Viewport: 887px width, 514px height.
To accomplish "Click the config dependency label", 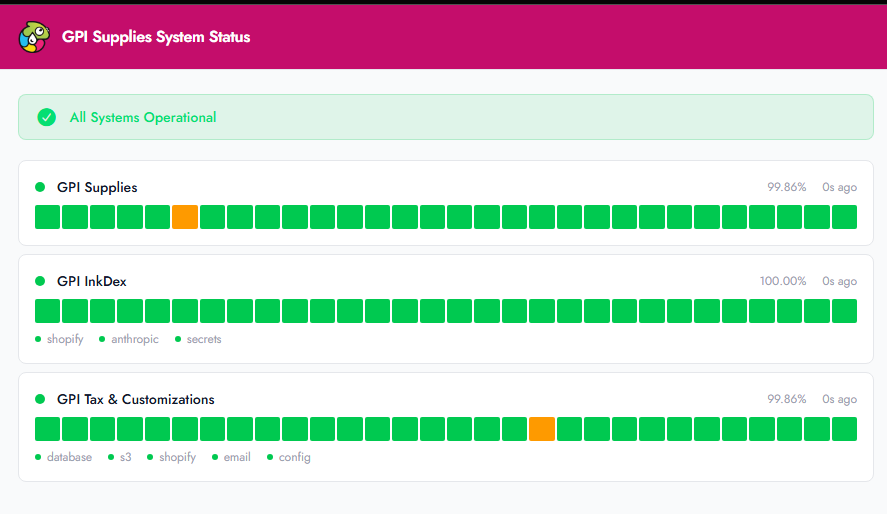I will [x=295, y=457].
